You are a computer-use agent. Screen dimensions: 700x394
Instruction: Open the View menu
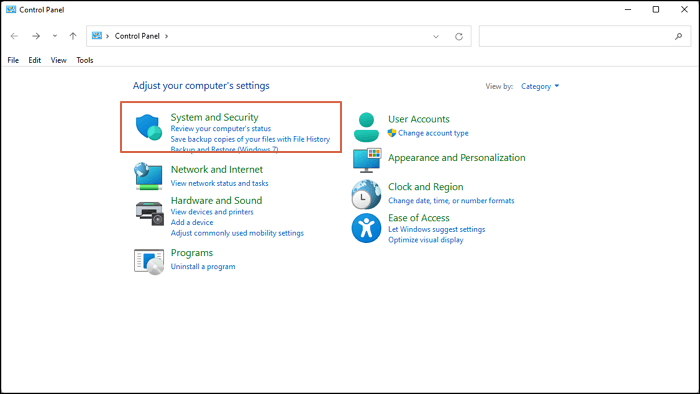pos(58,60)
